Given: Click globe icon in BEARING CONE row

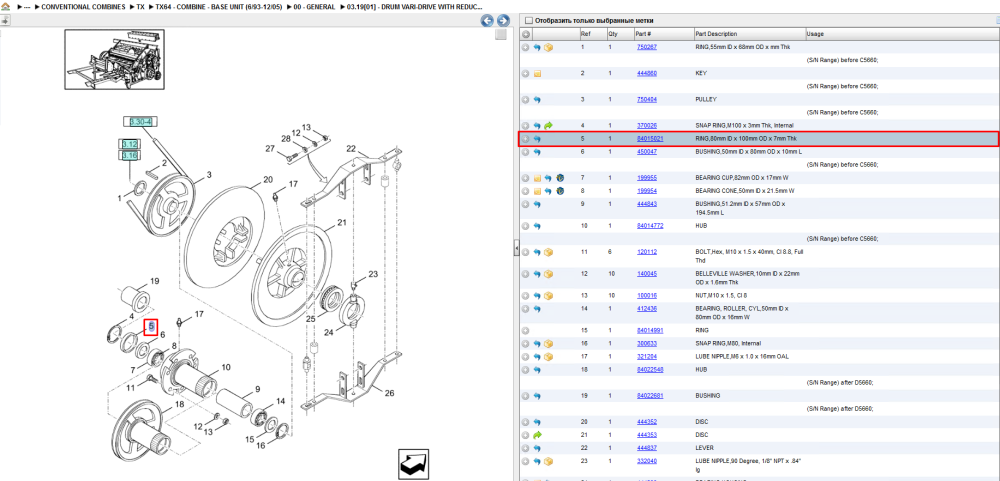Looking at the screenshot, I should (560, 191).
